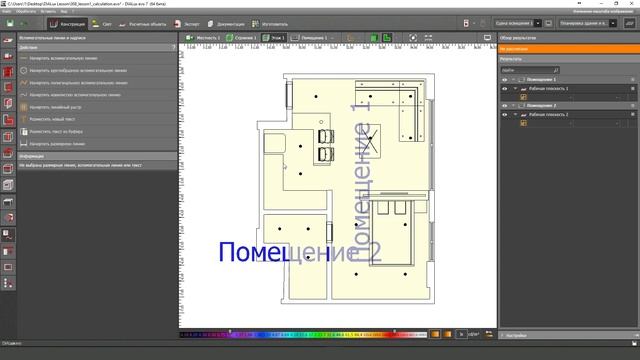The image size is (640, 360).
Task: Click the calculation luminaire icon in the top toolbar
Action: point(466,24)
